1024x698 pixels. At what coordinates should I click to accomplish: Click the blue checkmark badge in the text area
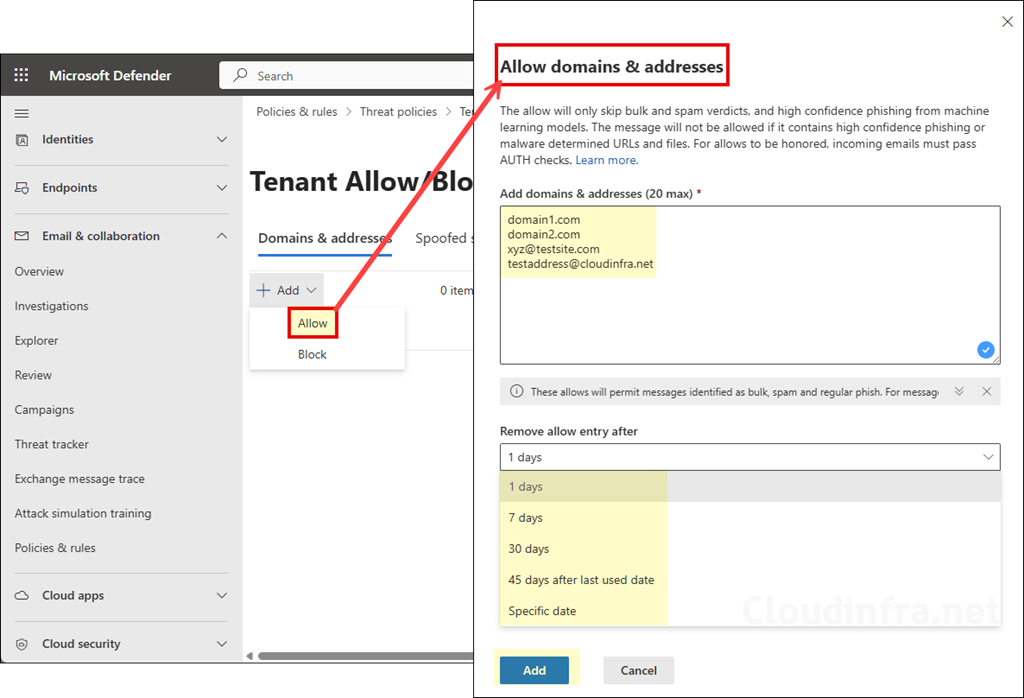(985, 349)
